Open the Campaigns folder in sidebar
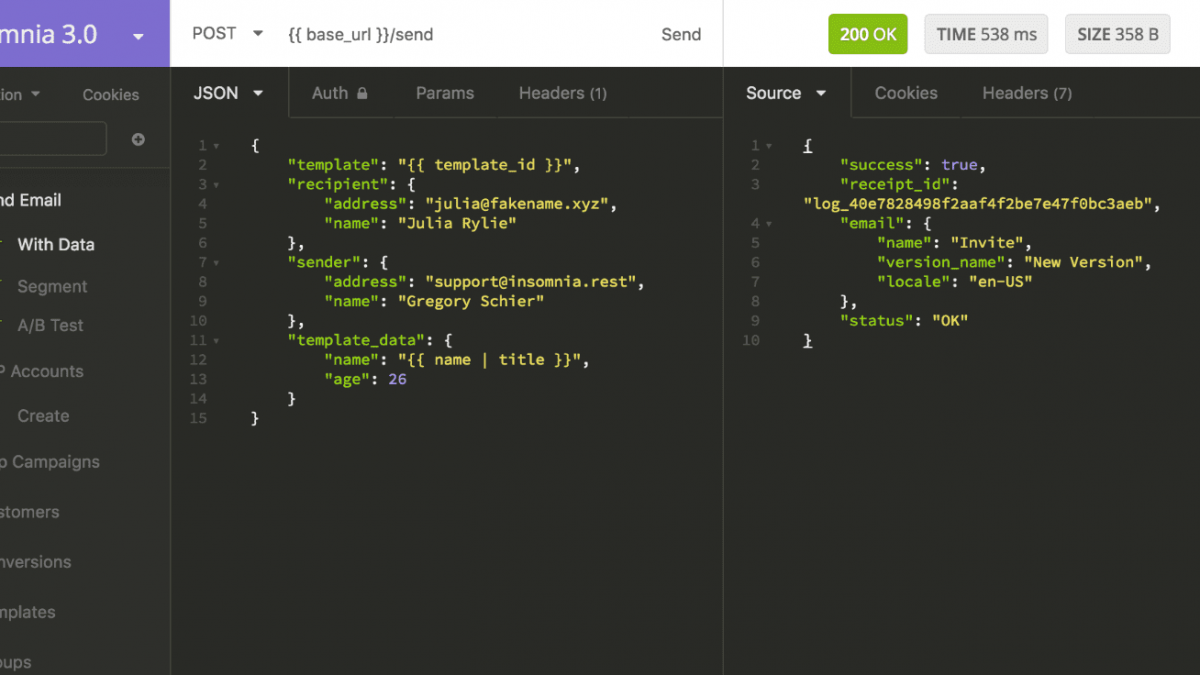Viewport: 1200px width, 675px height. tap(50, 462)
